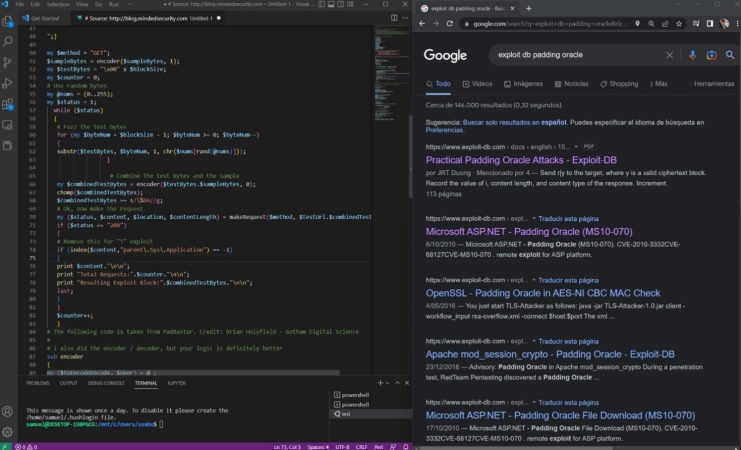The height and width of the screenshot is (450, 741).
Task: Click the share icon in Chrome address bar
Action: 665,24
